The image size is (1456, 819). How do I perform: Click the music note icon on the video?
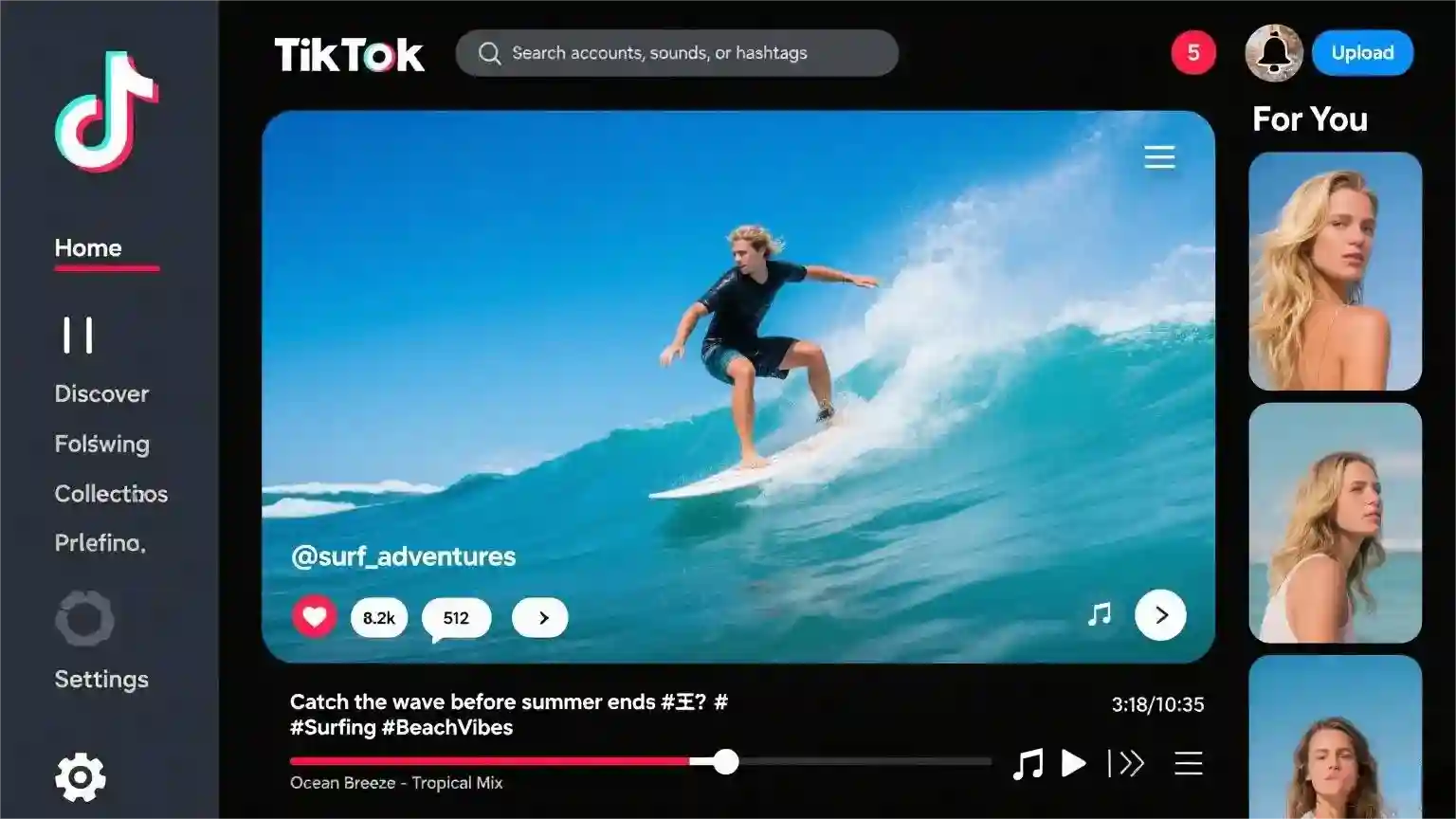[1099, 614]
